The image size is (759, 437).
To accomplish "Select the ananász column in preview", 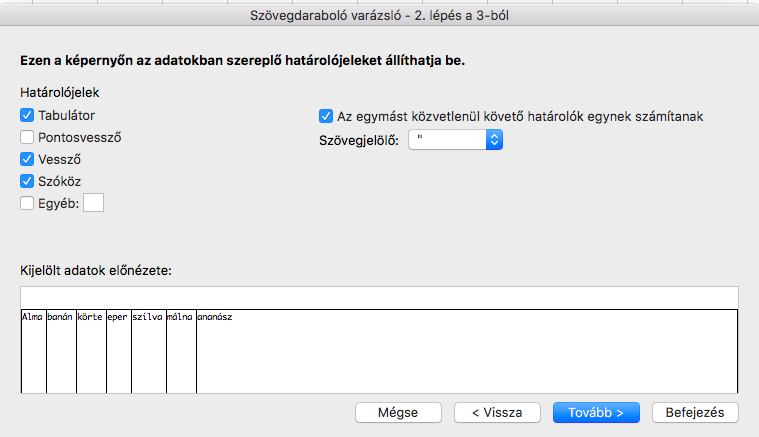I will tap(467, 351).
